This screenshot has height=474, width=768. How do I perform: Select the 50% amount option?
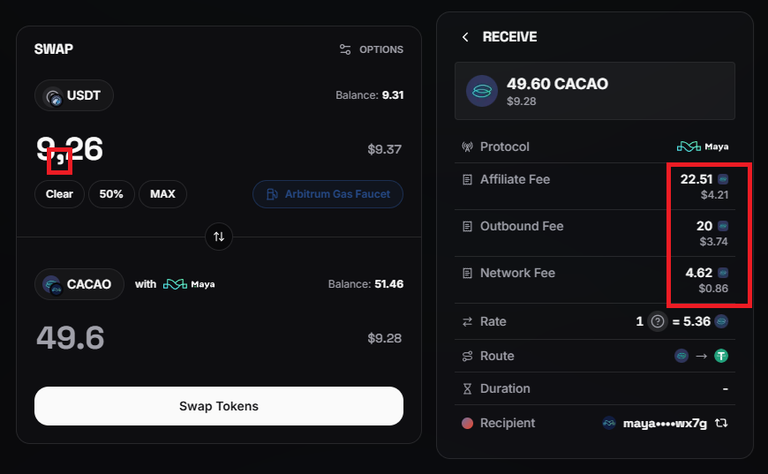click(x=111, y=194)
